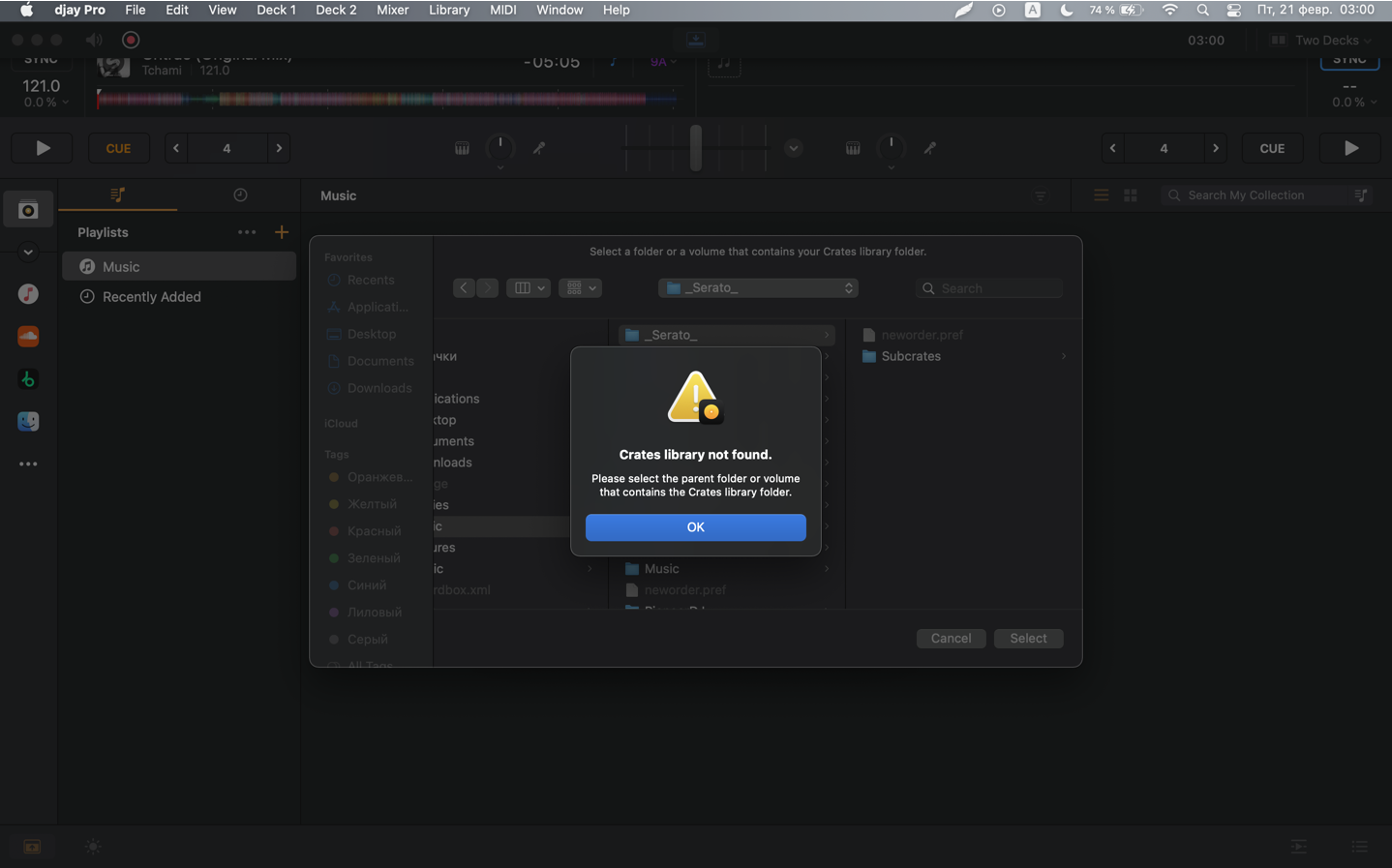Viewport: 1392px width, 868px height.
Task: Click the record button in the top bar
Action: (131, 40)
